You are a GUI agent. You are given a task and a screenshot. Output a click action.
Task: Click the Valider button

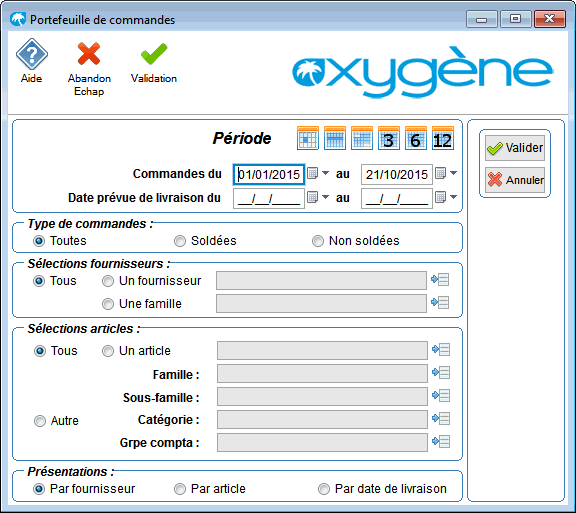click(x=515, y=148)
